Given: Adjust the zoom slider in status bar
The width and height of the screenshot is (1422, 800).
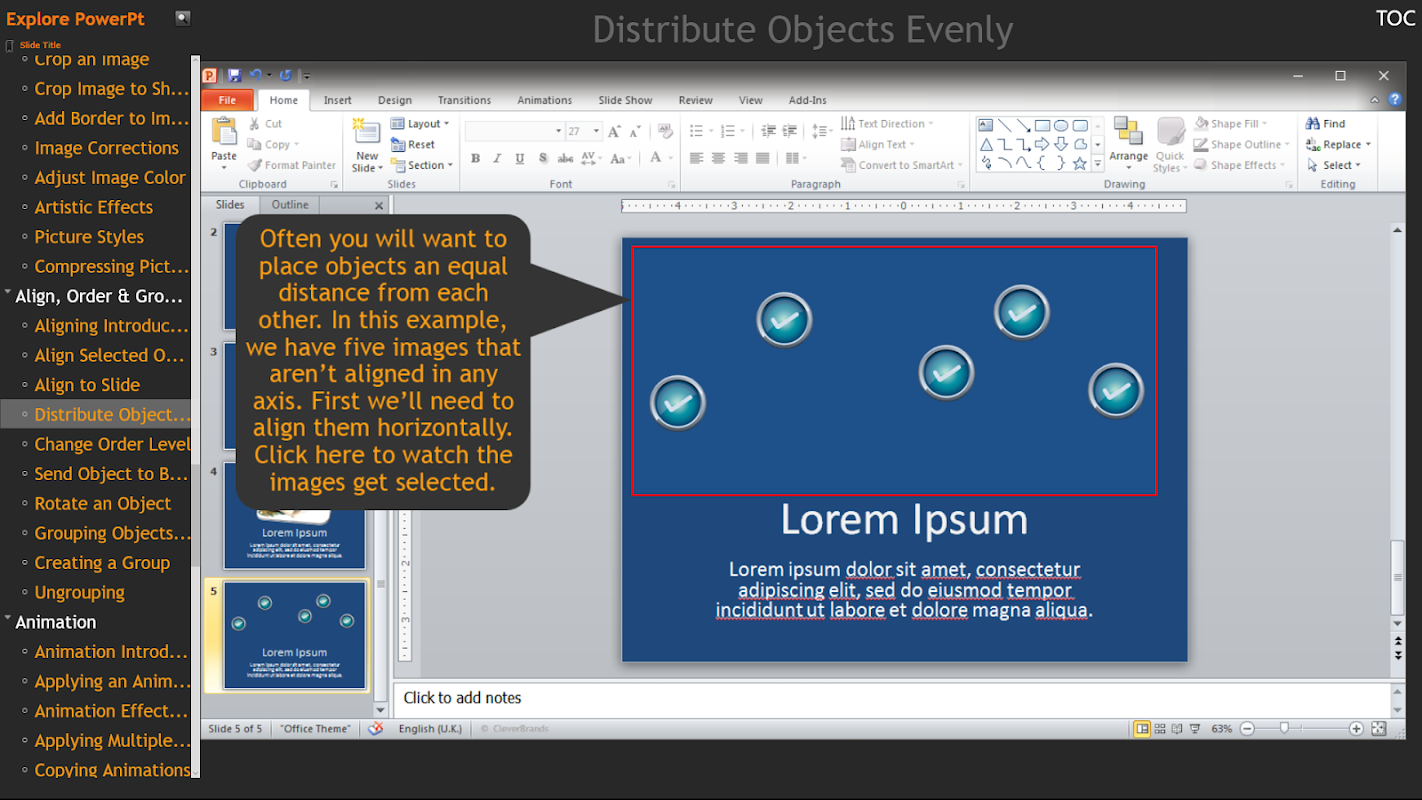Looking at the screenshot, I should (x=1284, y=729).
